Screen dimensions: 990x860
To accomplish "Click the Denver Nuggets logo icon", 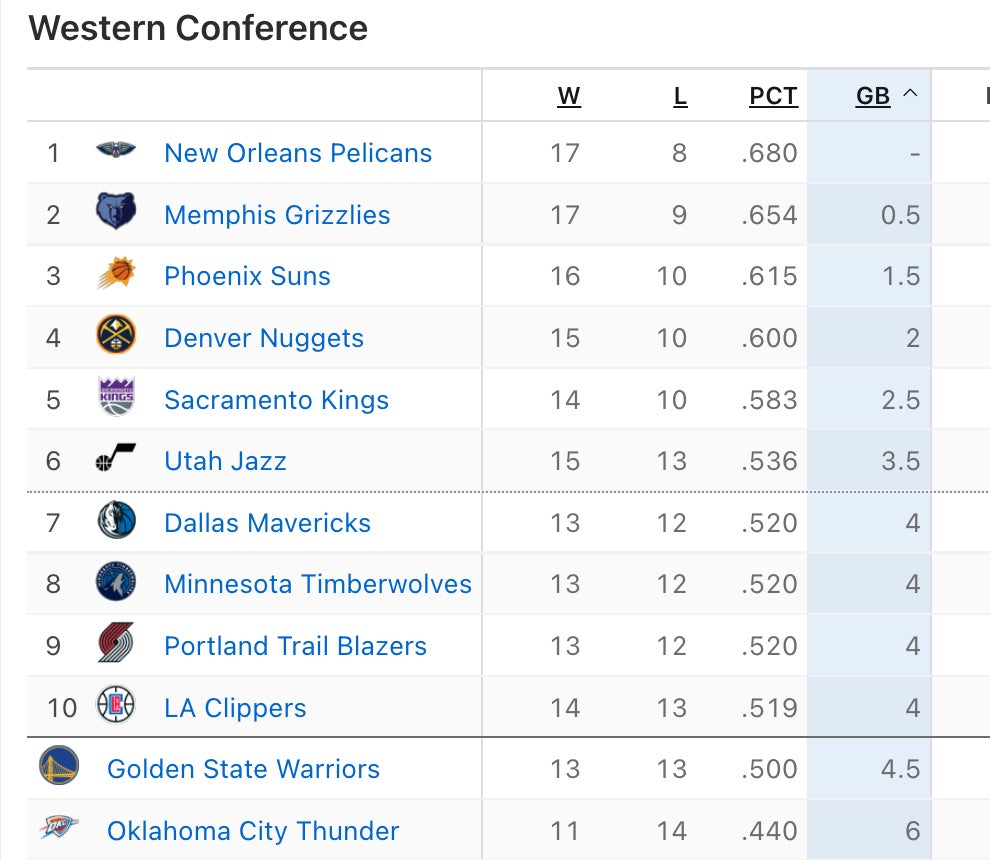I will pos(116,336).
